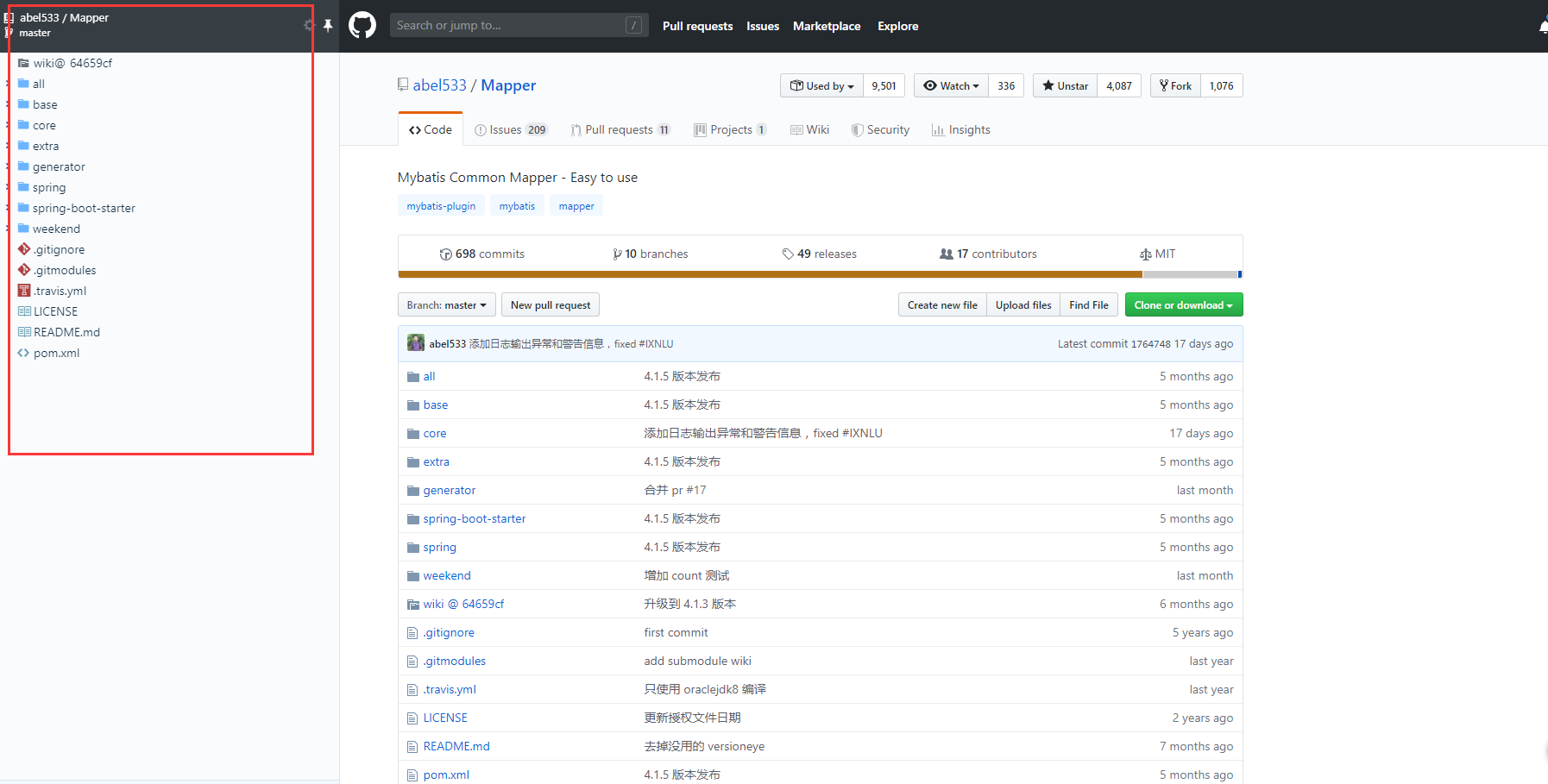Open the Insights tab

(x=960, y=130)
